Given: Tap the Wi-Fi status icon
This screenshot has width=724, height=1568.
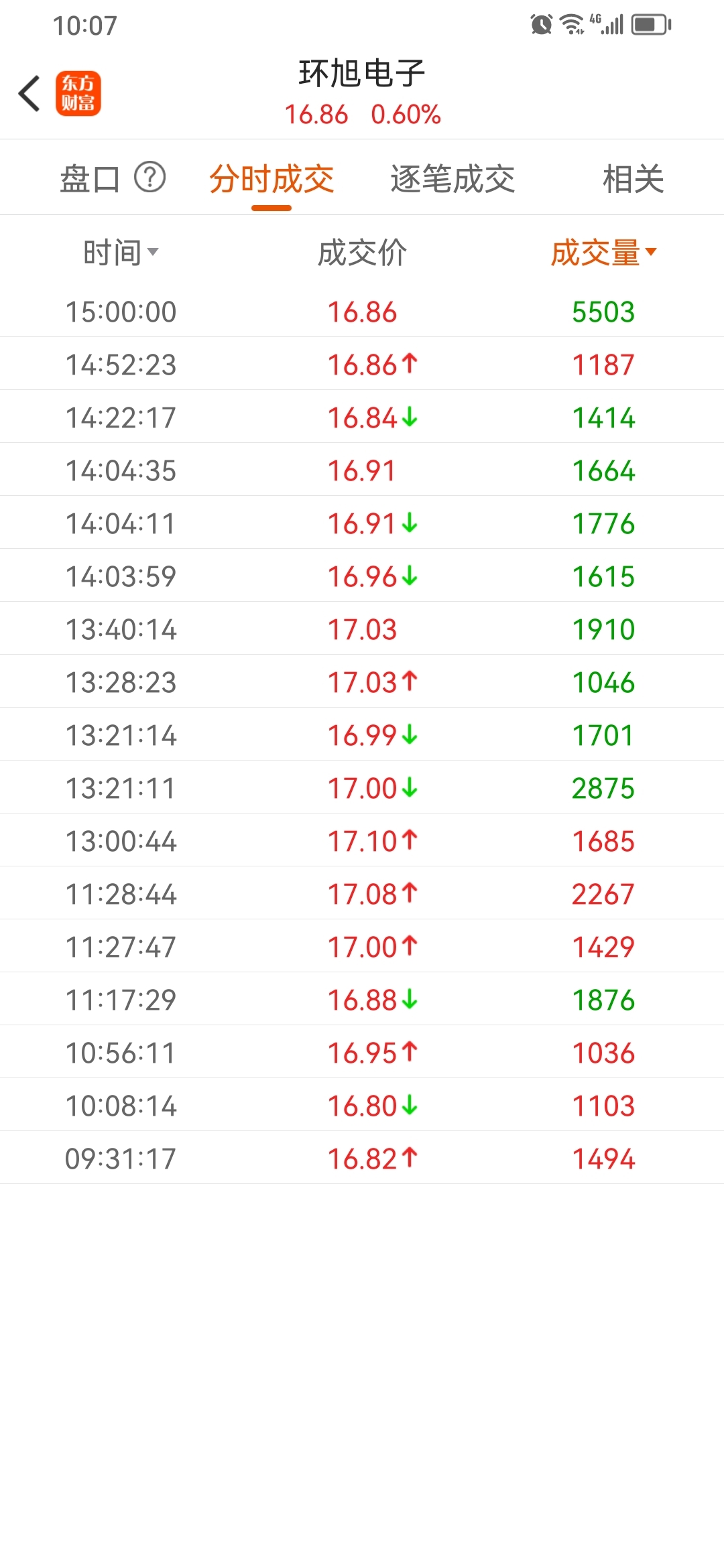Looking at the screenshot, I should point(572,25).
